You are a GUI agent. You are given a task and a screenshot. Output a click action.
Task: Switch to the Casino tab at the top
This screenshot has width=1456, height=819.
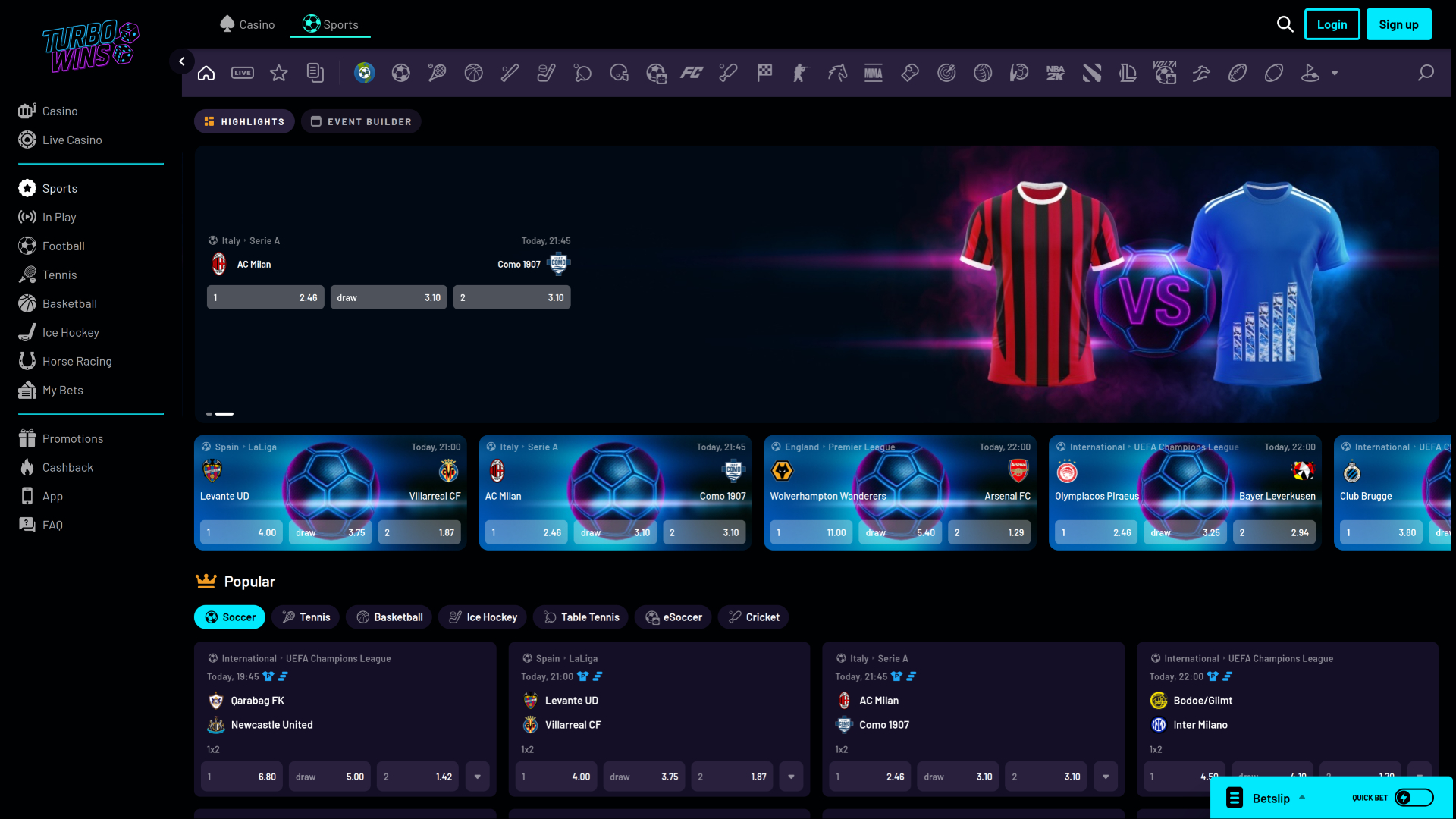tap(247, 24)
